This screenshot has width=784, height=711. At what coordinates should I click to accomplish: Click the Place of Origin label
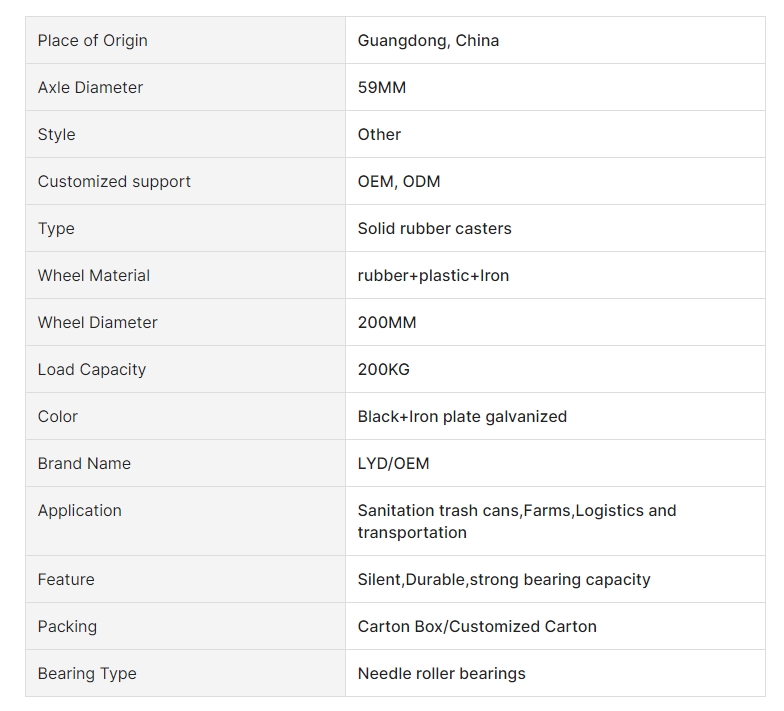(92, 40)
